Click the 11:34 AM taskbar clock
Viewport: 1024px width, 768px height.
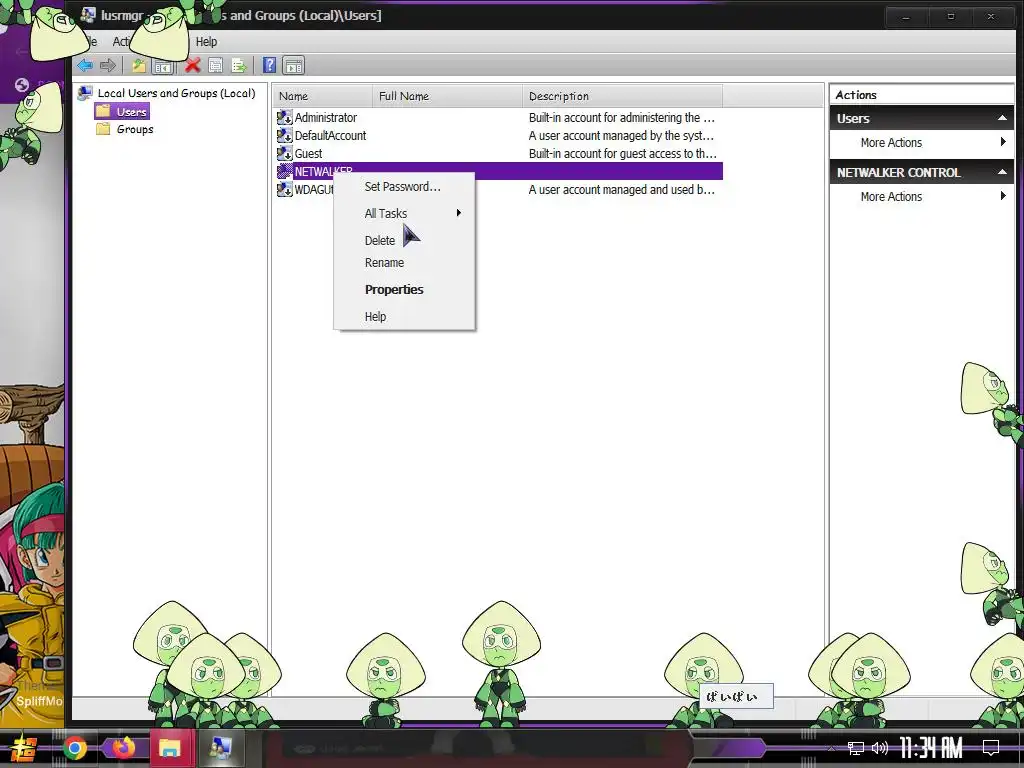point(931,748)
